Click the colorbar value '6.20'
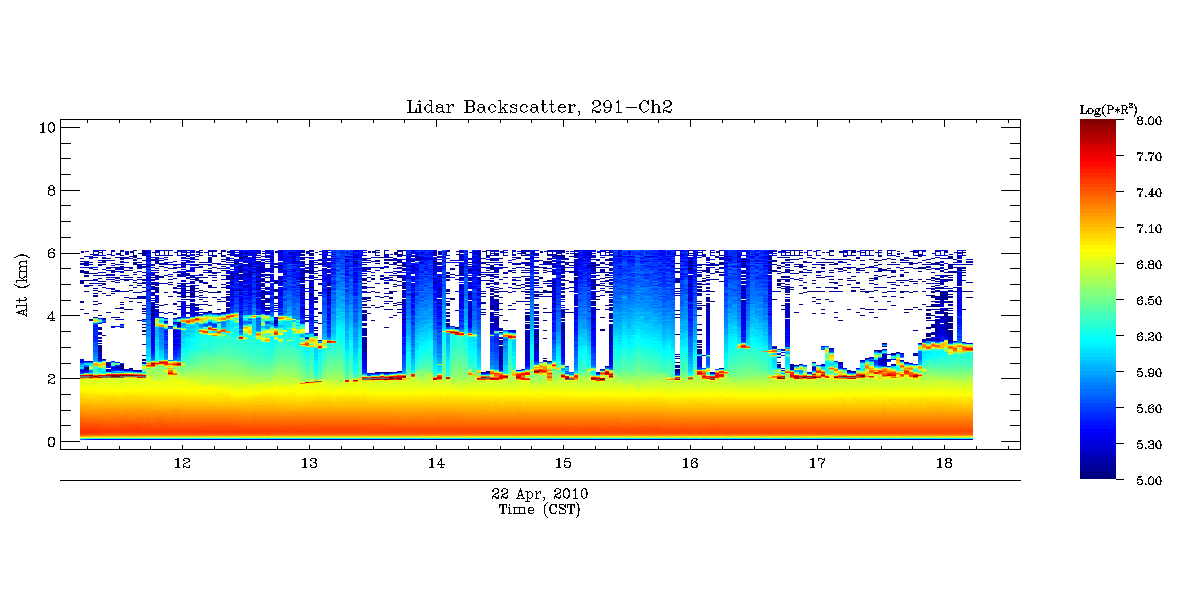Image resolution: width=1200 pixels, height=600 pixels. pos(1148,337)
